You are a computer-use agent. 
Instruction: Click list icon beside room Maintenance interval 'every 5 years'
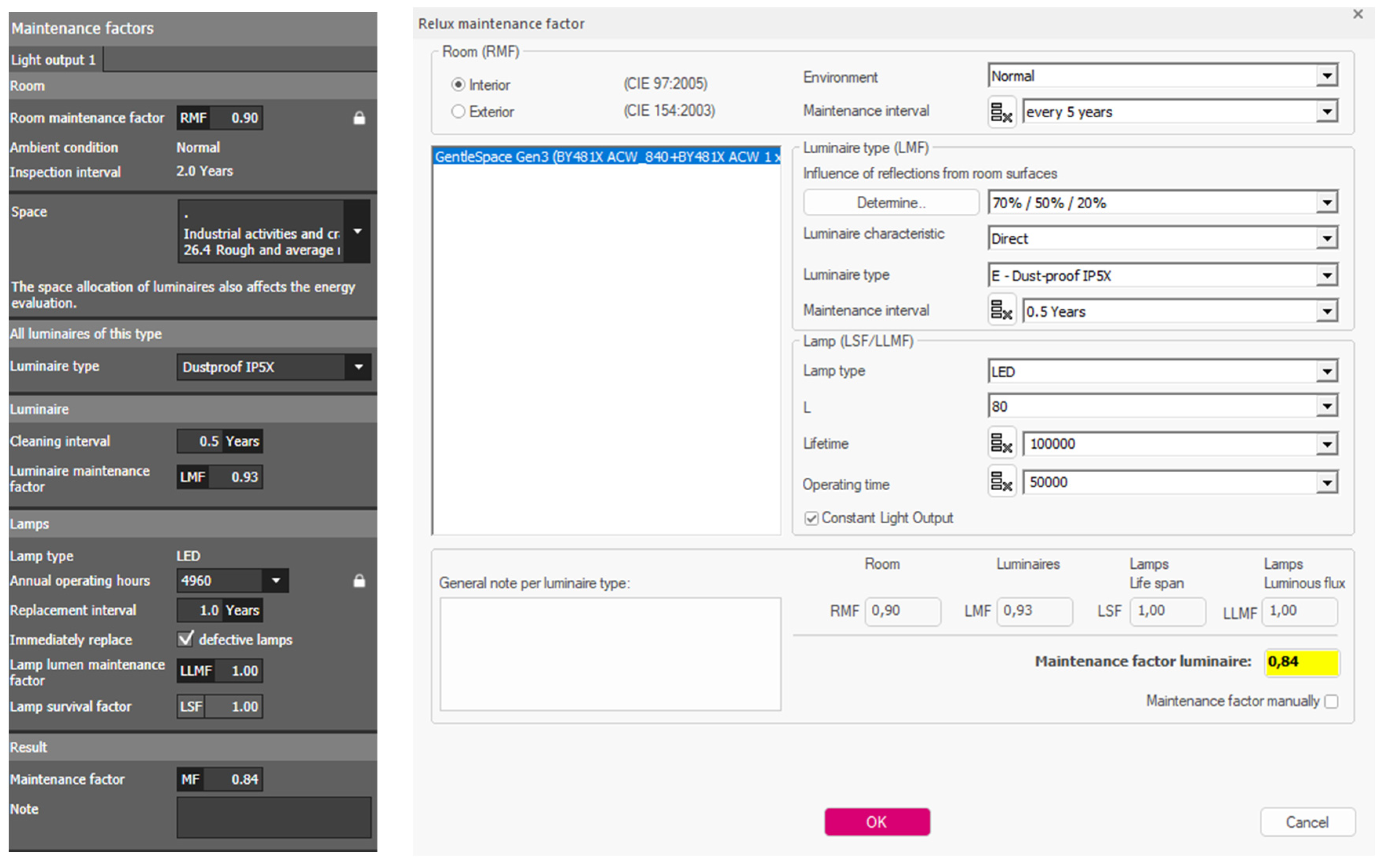tap(1001, 112)
